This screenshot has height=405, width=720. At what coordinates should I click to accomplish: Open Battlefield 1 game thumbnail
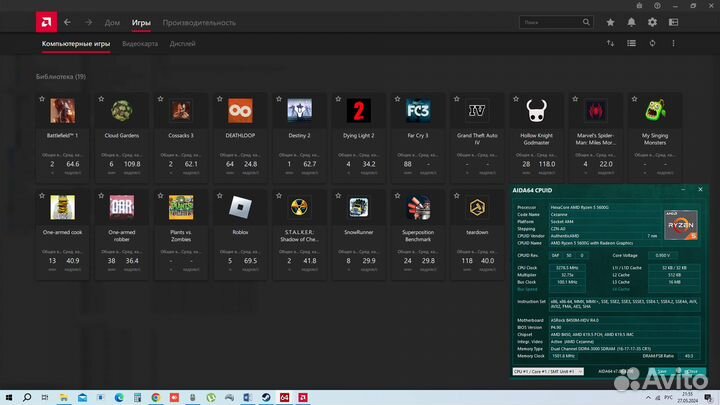tap(62, 110)
